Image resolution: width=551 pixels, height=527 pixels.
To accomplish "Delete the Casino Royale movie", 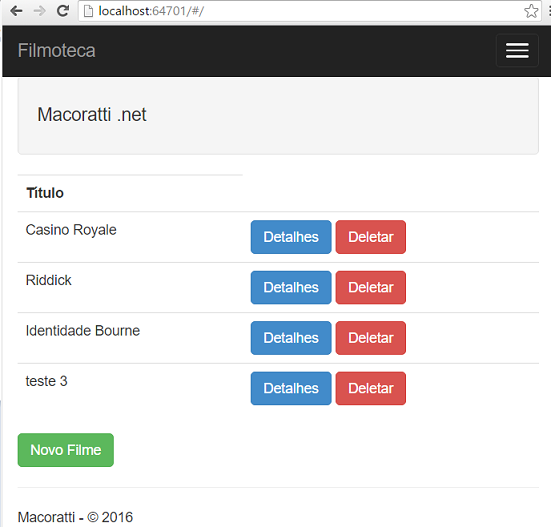I will [371, 237].
